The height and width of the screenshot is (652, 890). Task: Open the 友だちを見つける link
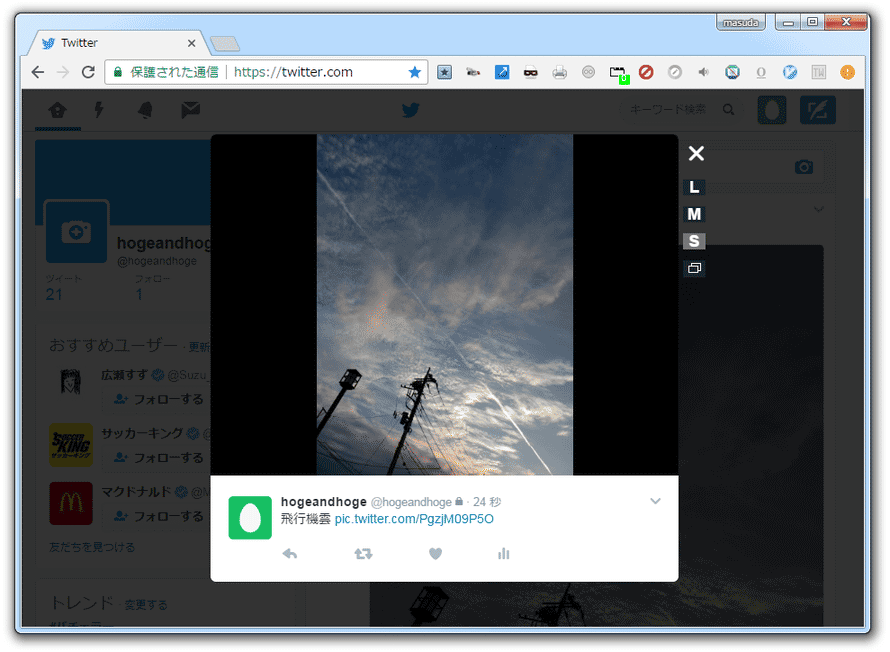click(92, 548)
